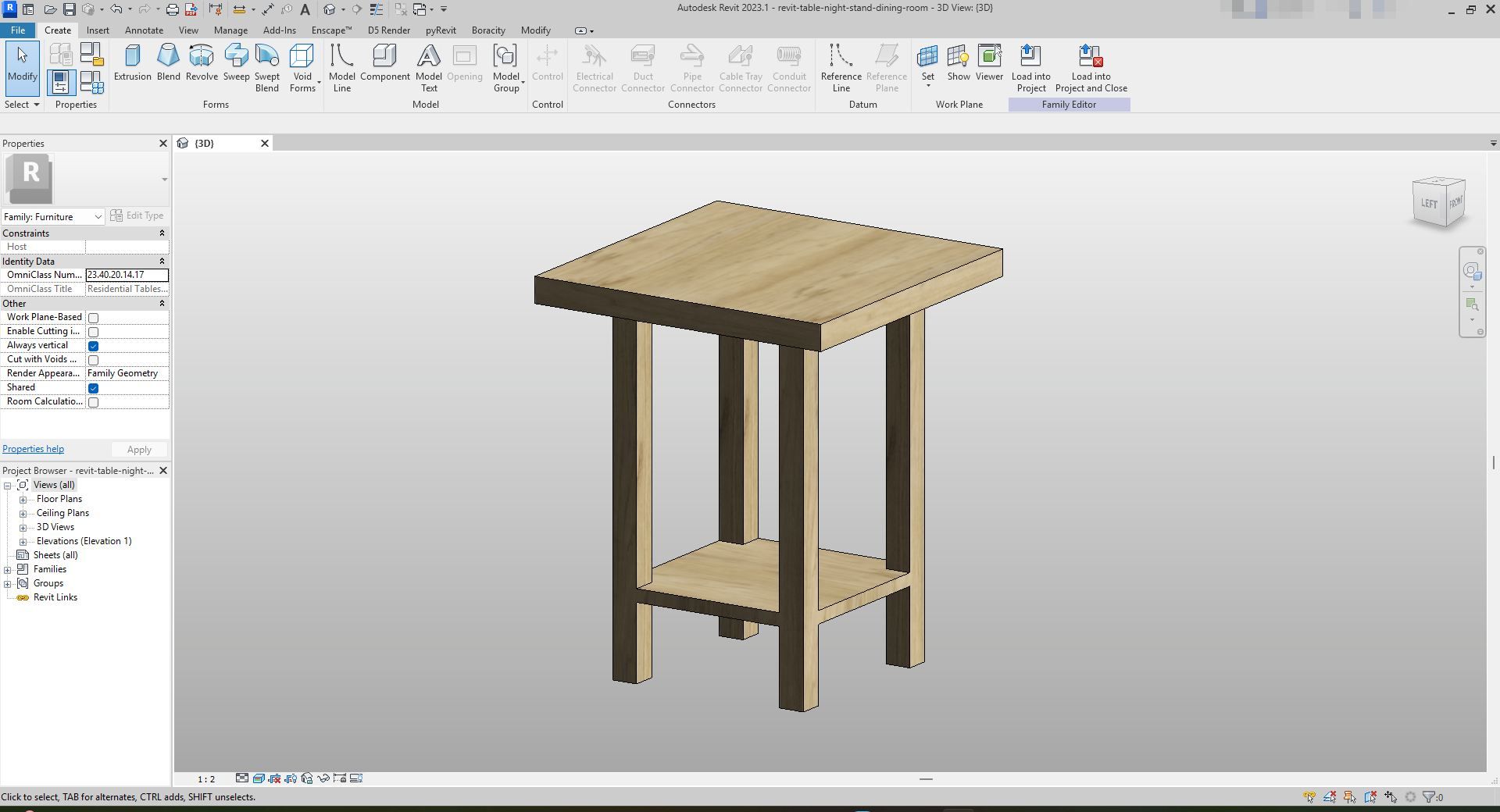Open the File menu

tap(18, 30)
